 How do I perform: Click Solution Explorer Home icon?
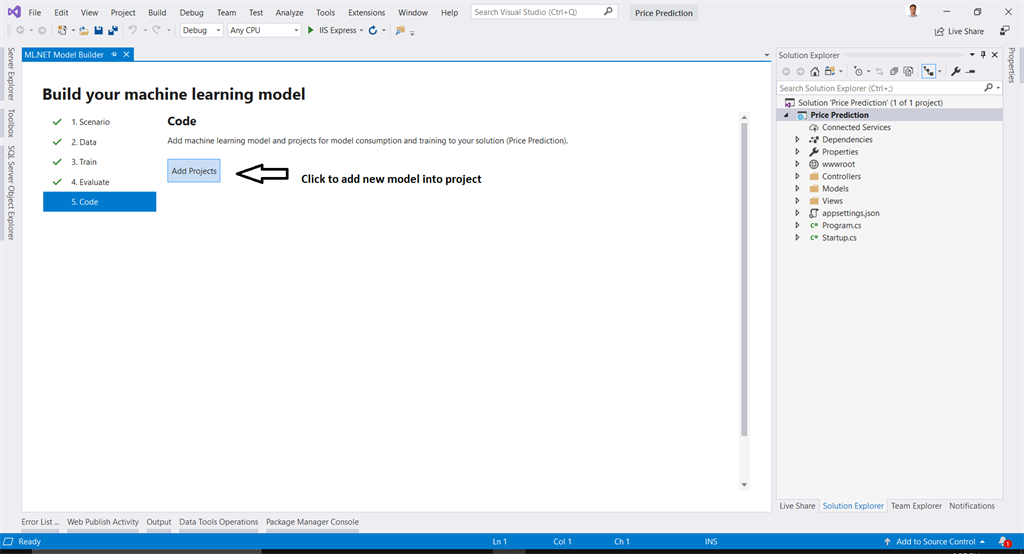(814, 71)
